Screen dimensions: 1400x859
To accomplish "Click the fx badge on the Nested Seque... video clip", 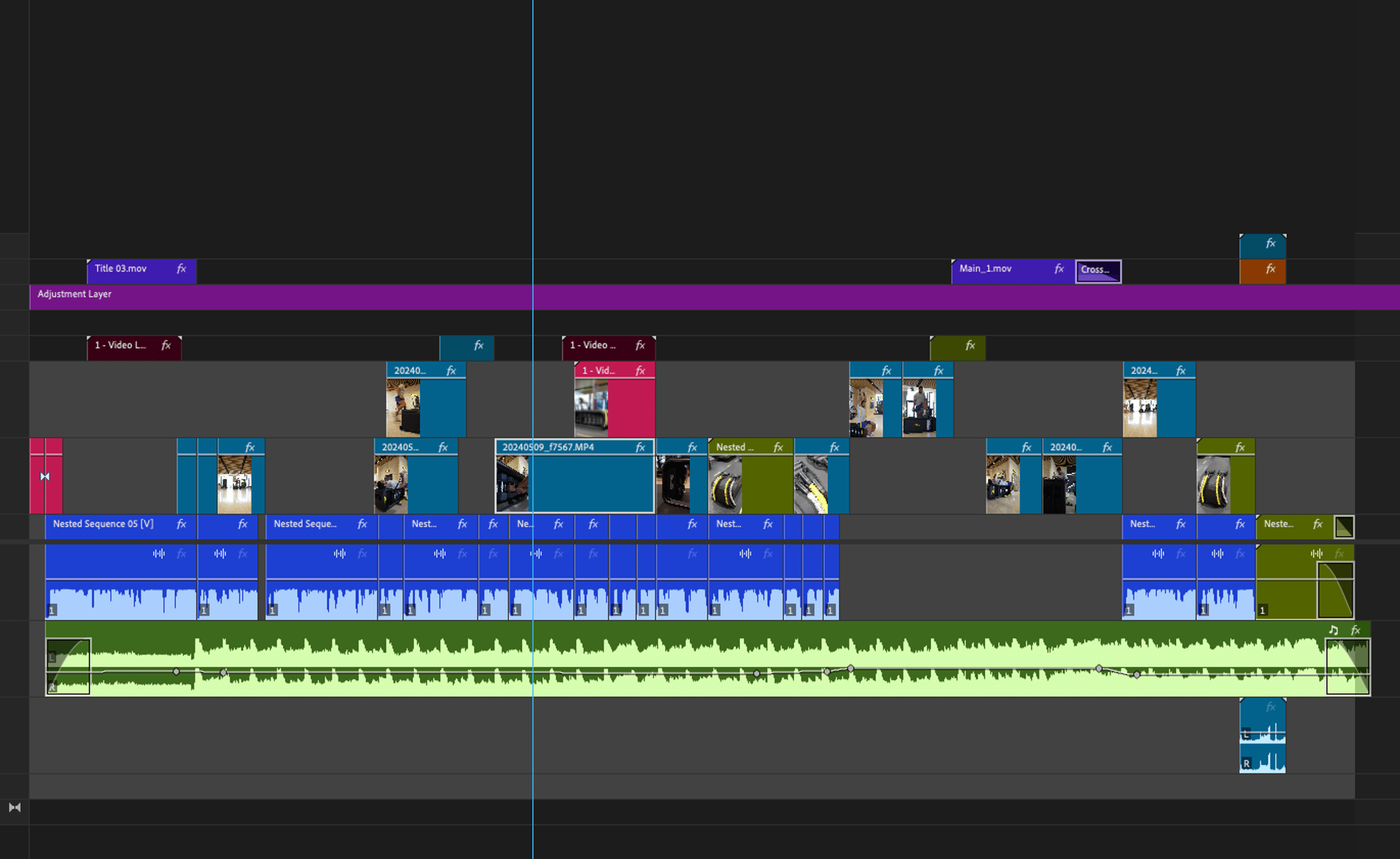I will point(362,524).
